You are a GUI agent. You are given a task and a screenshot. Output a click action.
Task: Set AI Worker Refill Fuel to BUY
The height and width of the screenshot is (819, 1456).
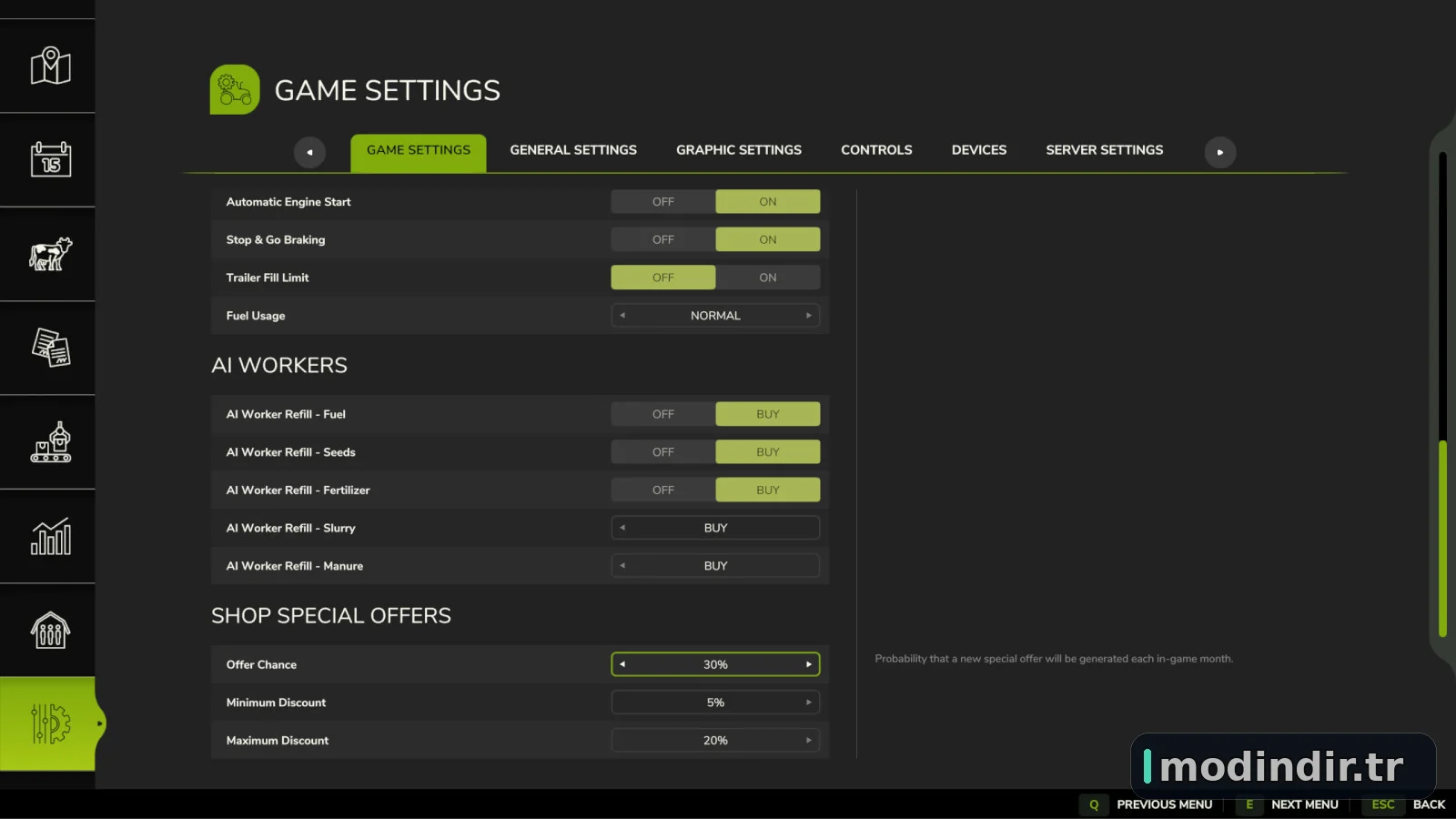pos(768,414)
